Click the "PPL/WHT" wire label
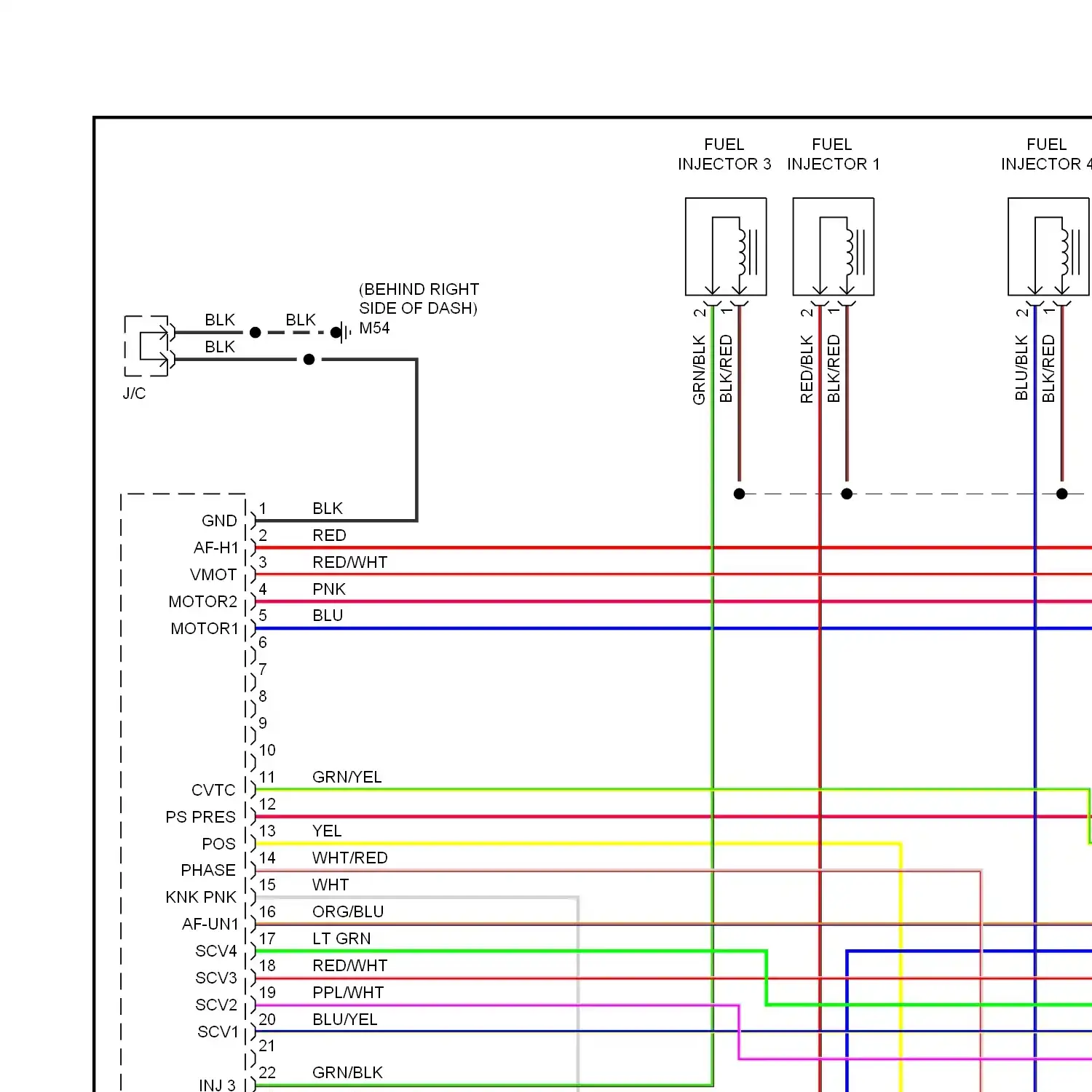 (x=348, y=993)
